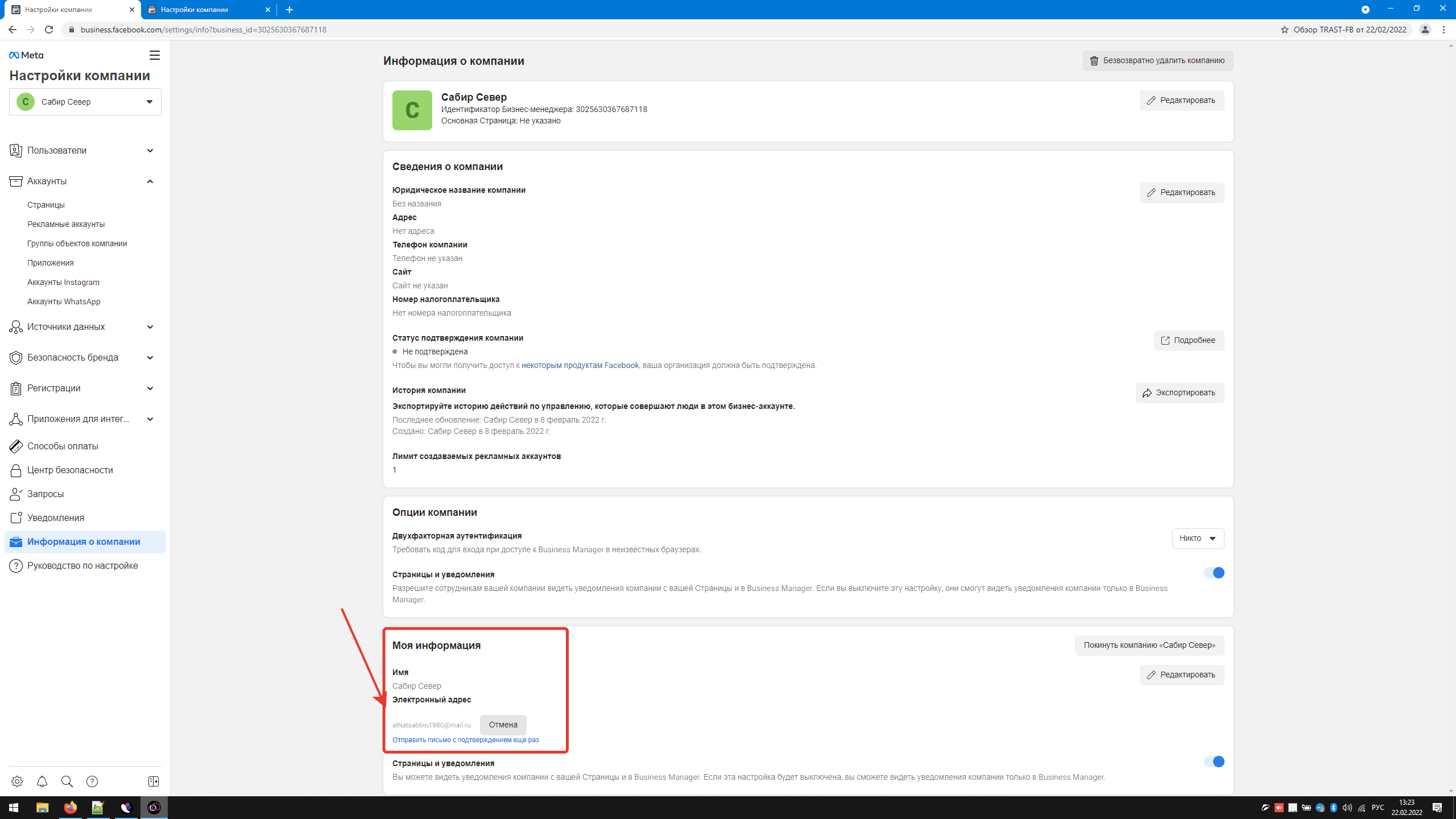Reload the page in browser toolbar
The width and height of the screenshot is (1456, 819).
click(x=49, y=30)
